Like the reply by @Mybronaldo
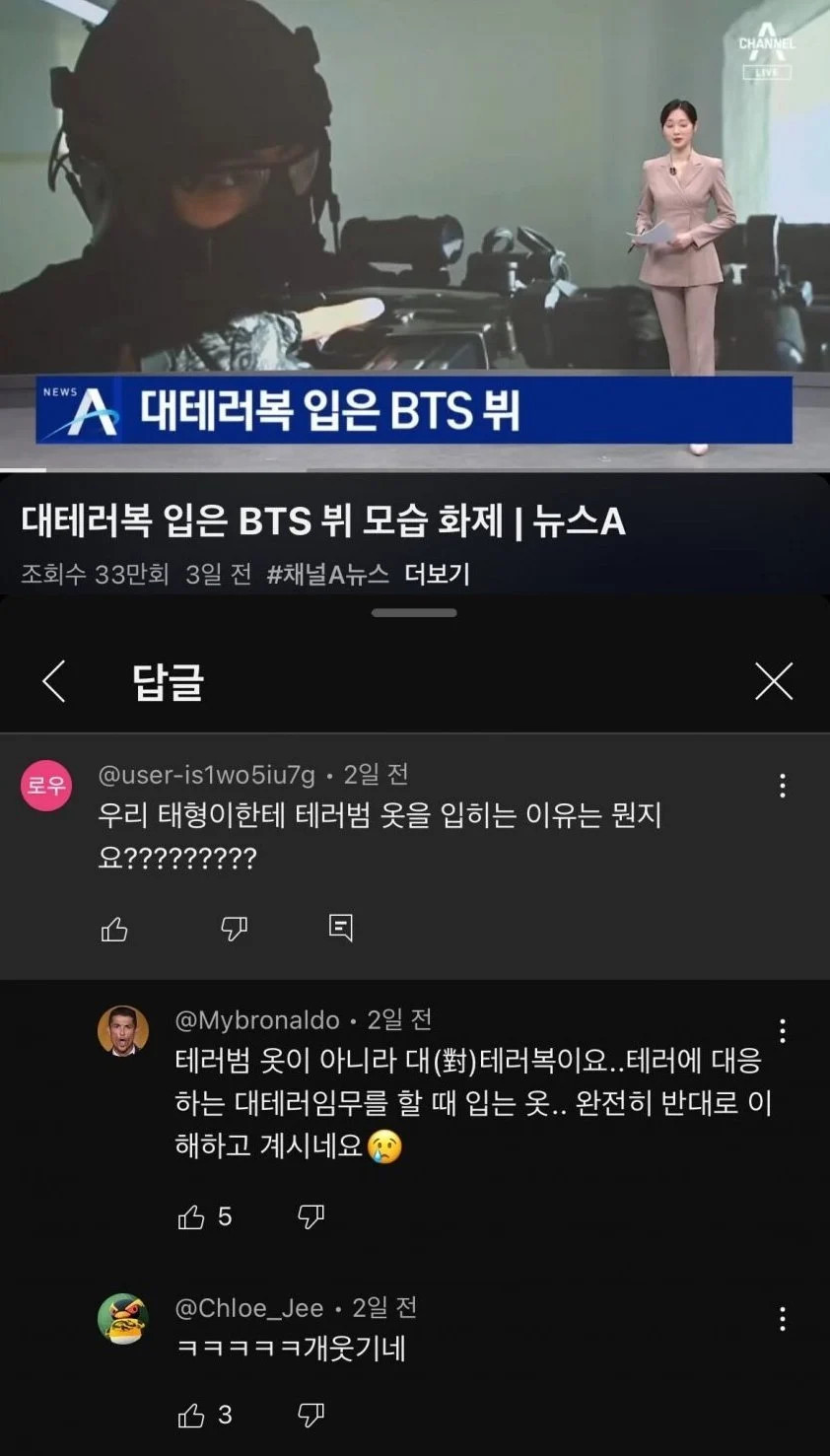This screenshot has width=830, height=1456. pos(191,1217)
